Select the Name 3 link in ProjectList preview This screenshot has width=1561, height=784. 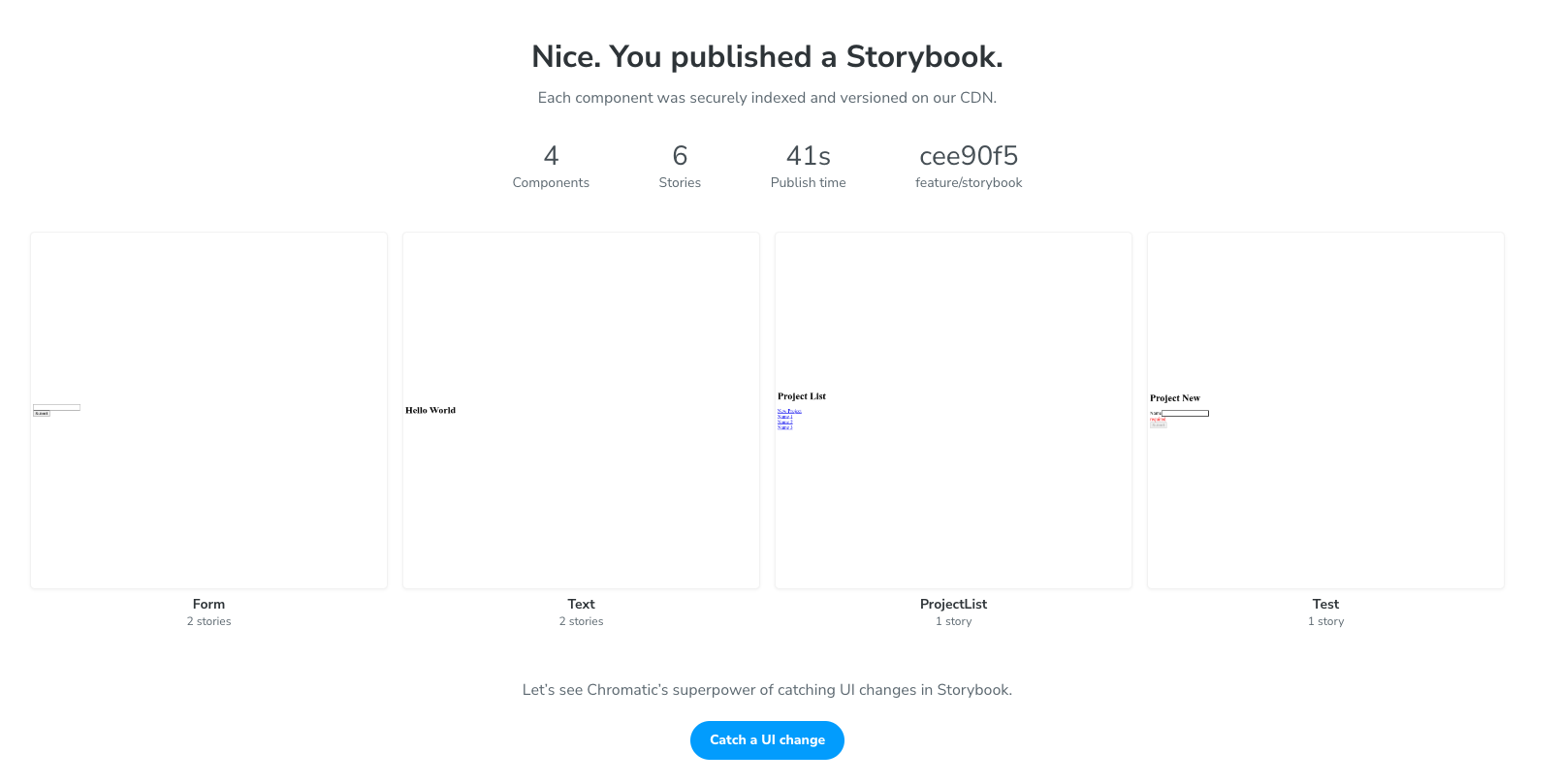(x=784, y=427)
